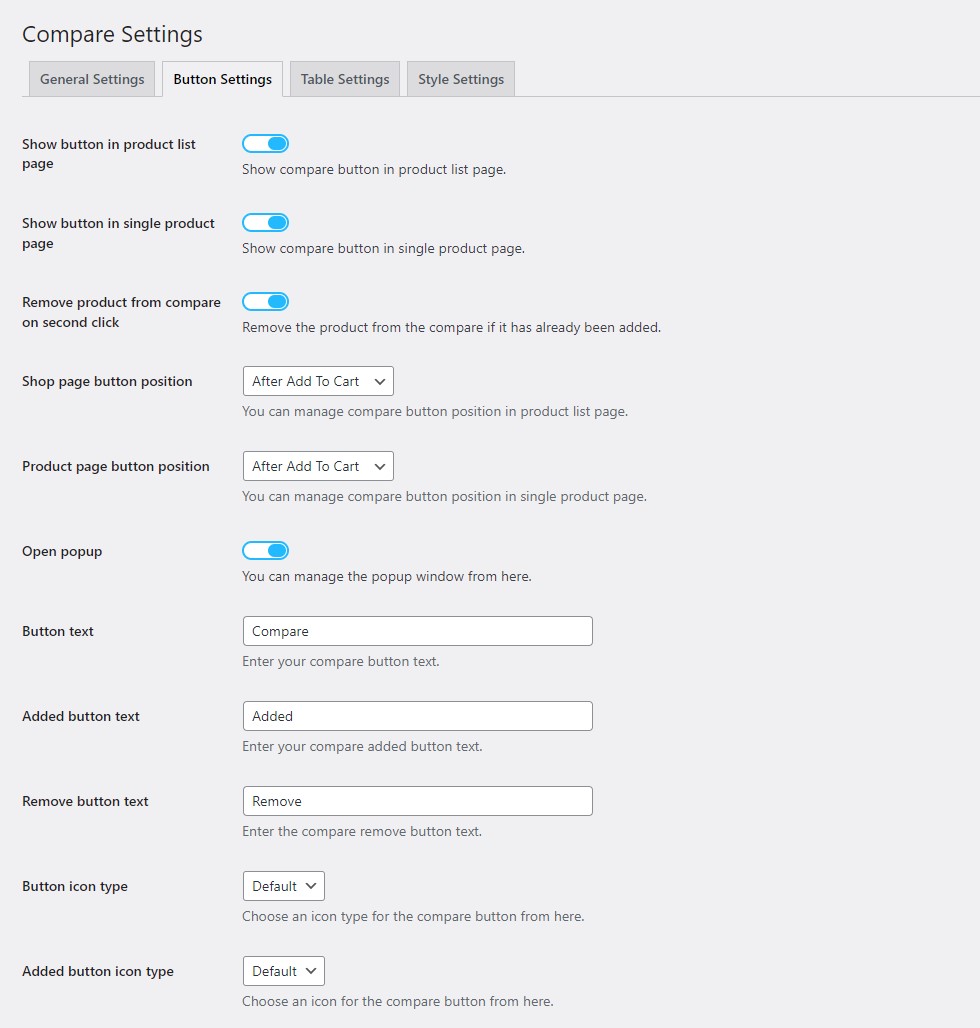This screenshot has height=1028, width=980.
Task: Click the 'Remove button text' label
Action: pyautogui.click(x=85, y=801)
